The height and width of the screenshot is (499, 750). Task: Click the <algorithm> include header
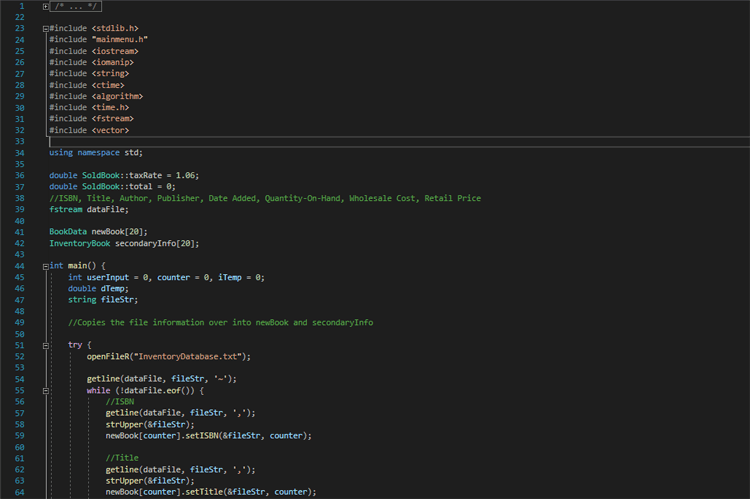117,96
